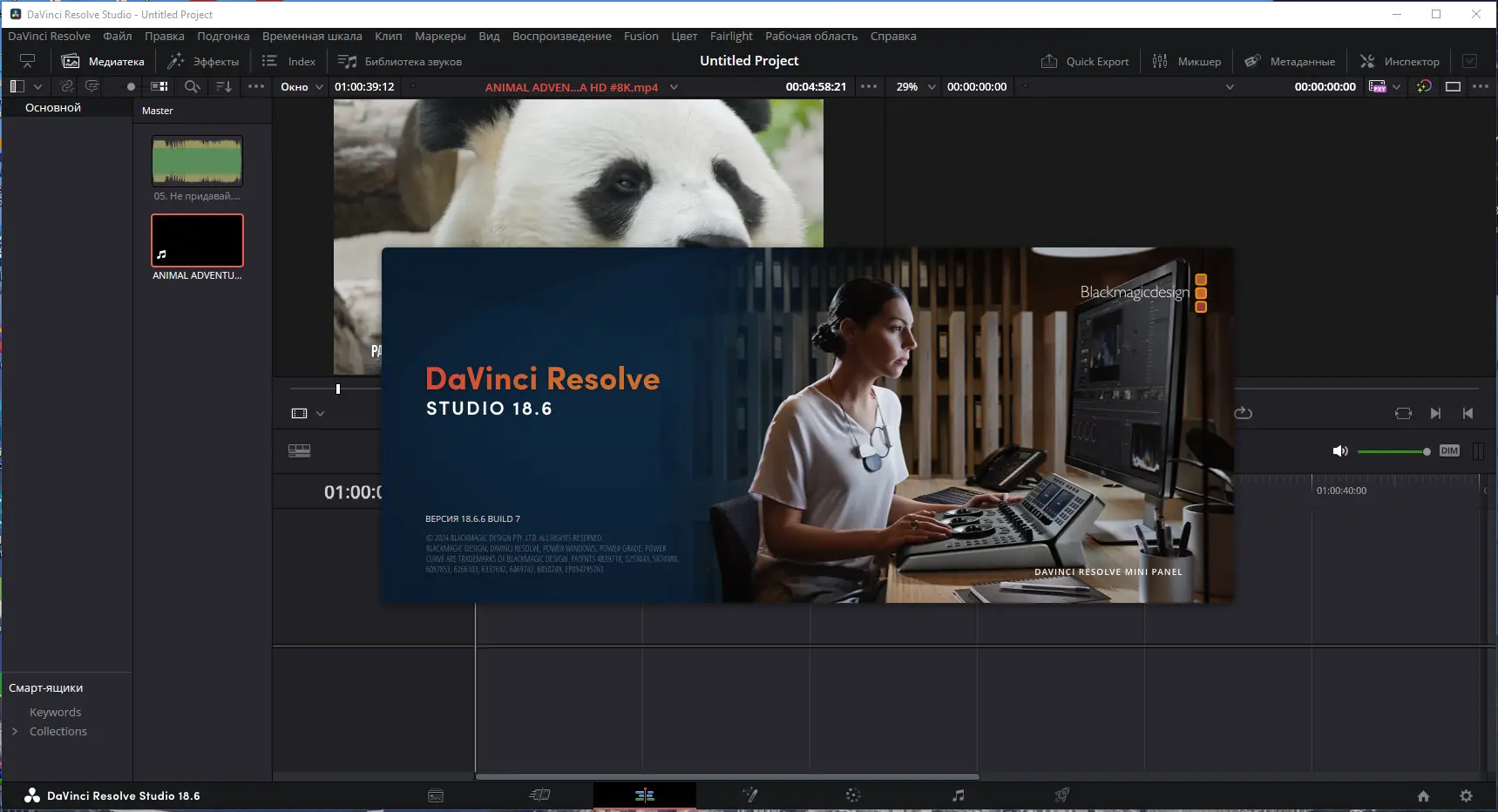The image size is (1498, 812).
Task: Switch to the Deliver page rocket icon
Action: tap(1061, 795)
